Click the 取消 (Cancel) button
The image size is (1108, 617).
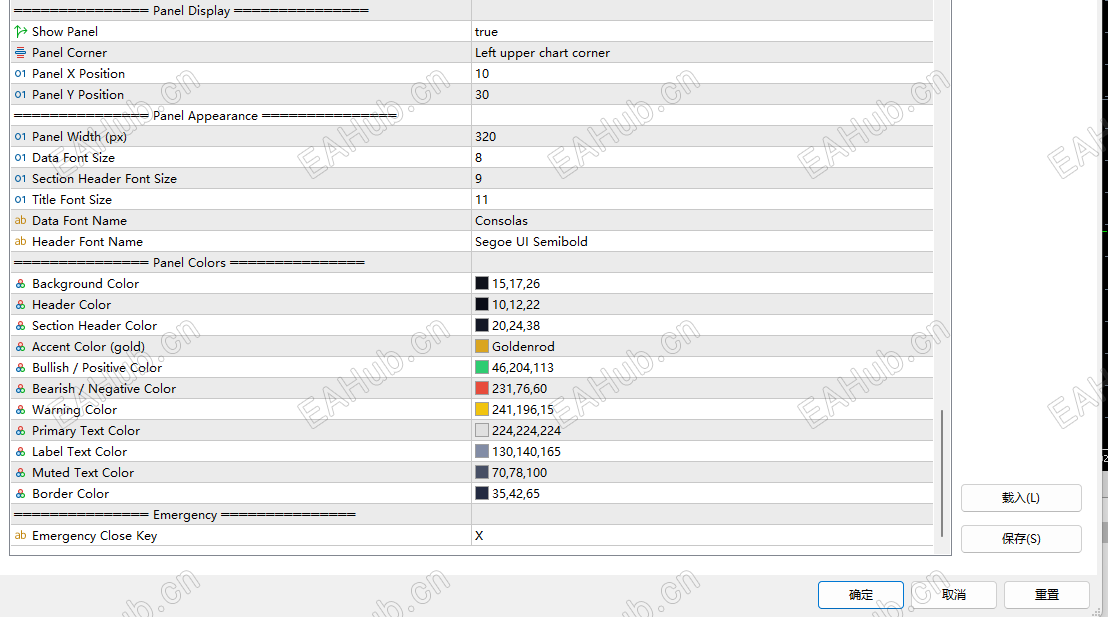pos(954,595)
